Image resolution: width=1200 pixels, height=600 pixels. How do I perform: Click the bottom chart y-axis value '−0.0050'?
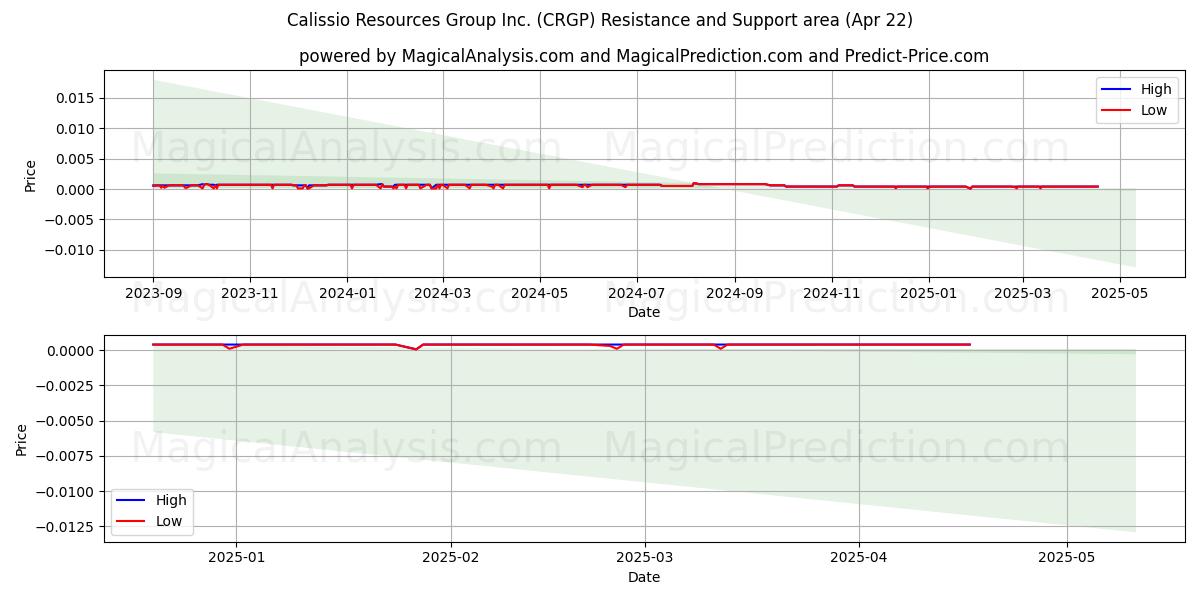click(67, 421)
